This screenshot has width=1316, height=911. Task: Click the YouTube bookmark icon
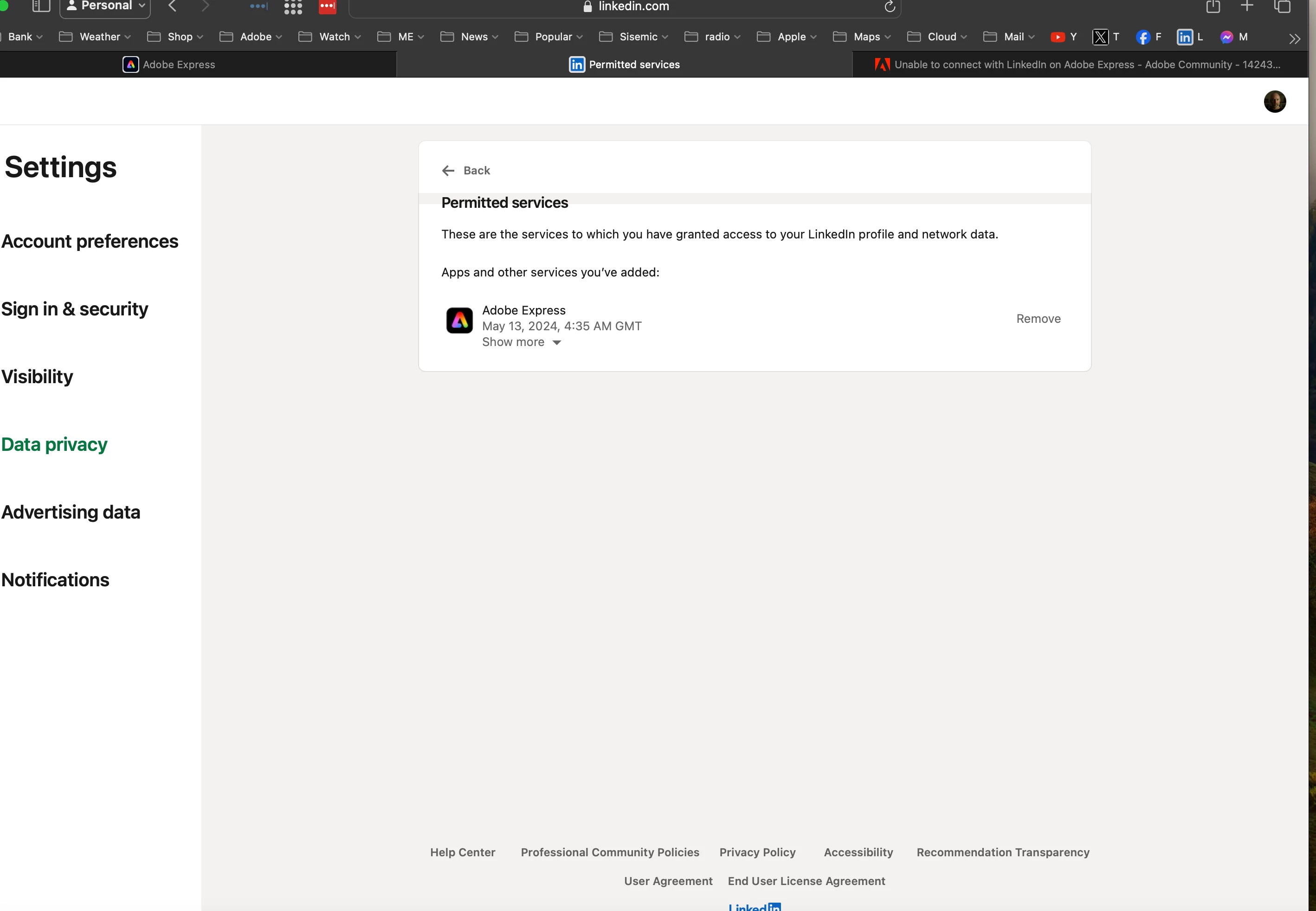(x=1058, y=37)
